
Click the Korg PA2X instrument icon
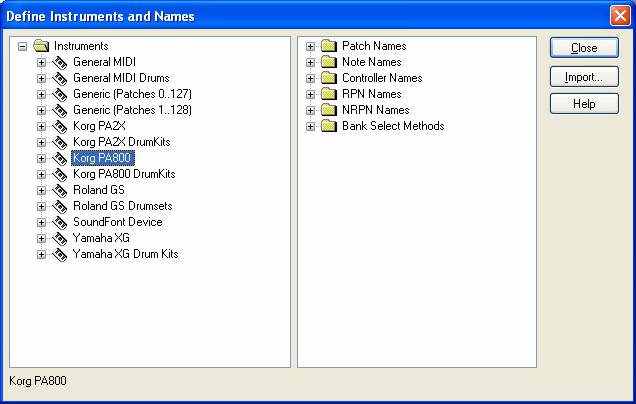60,126
